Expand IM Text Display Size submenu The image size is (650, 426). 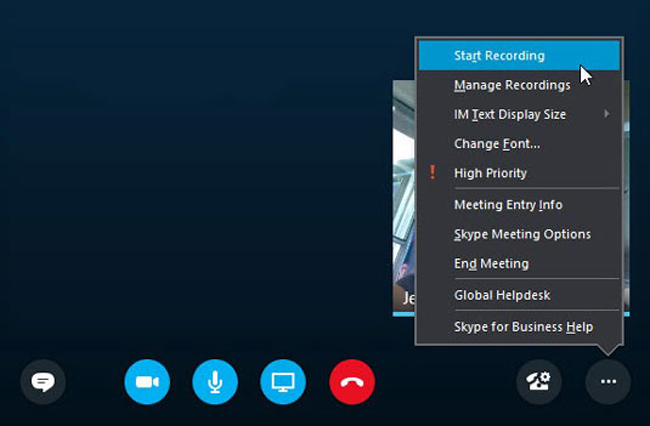[x=519, y=114]
